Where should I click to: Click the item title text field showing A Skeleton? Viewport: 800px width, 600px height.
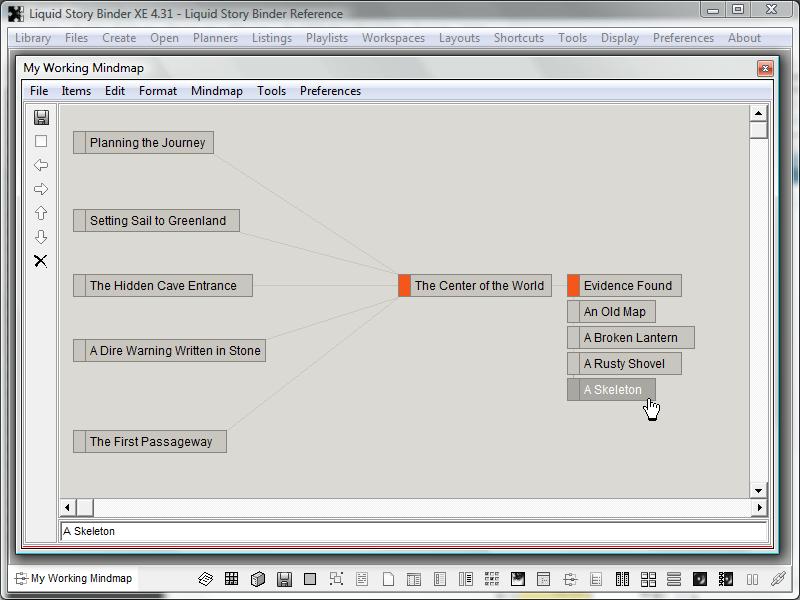pos(413,532)
